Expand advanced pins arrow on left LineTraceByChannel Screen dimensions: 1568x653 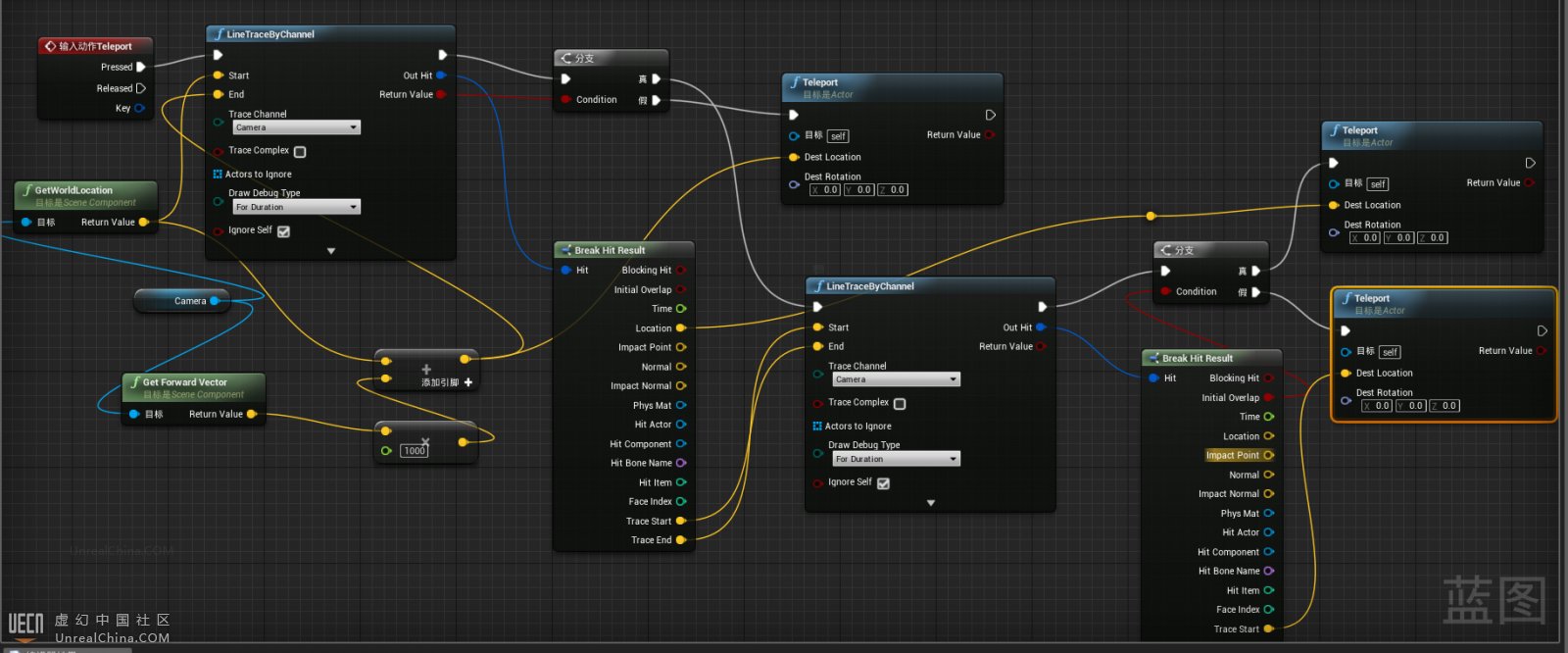click(331, 251)
